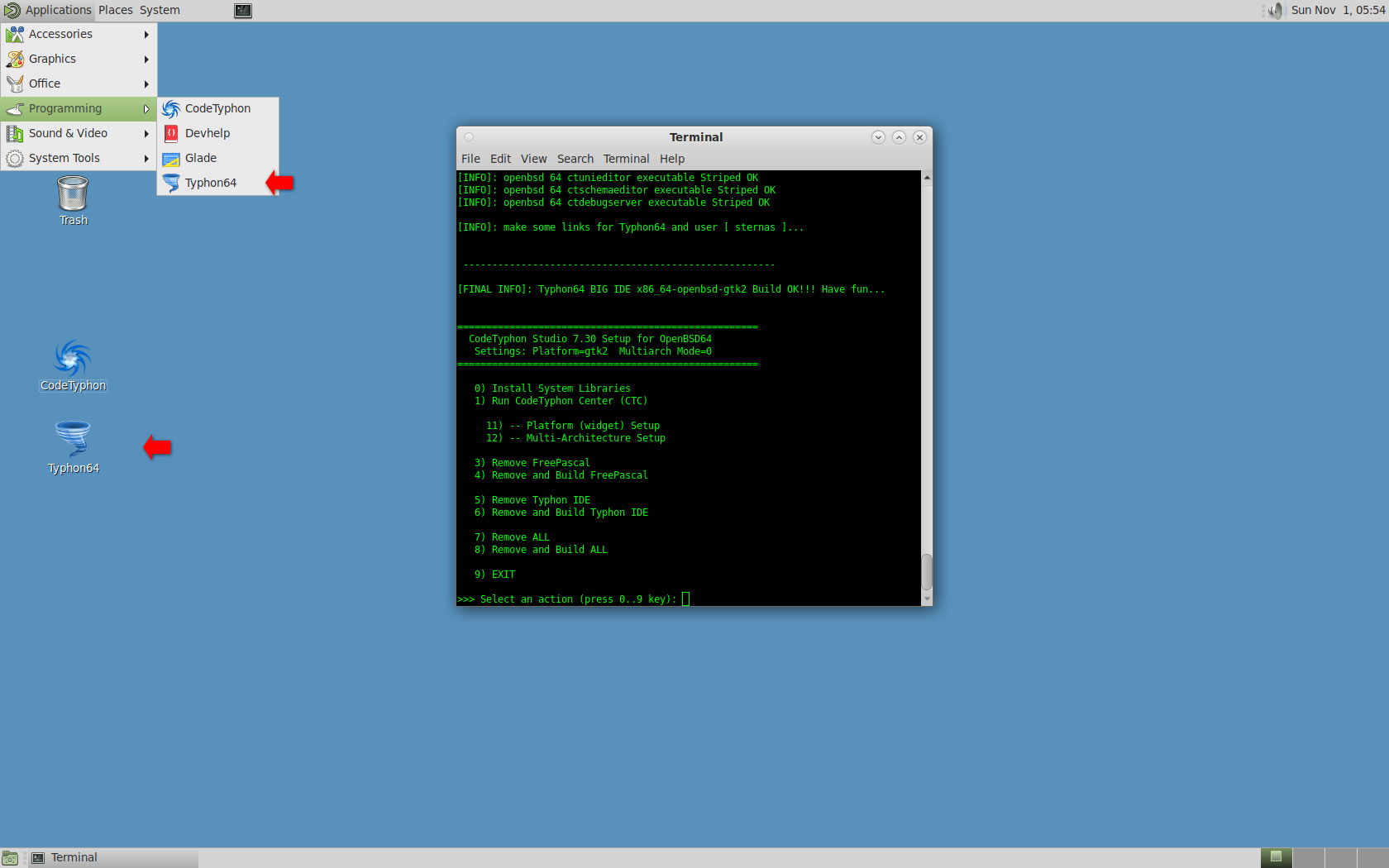Open the Terminal File menu
This screenshot has width=1389, height=868.
tap(470, 159)
